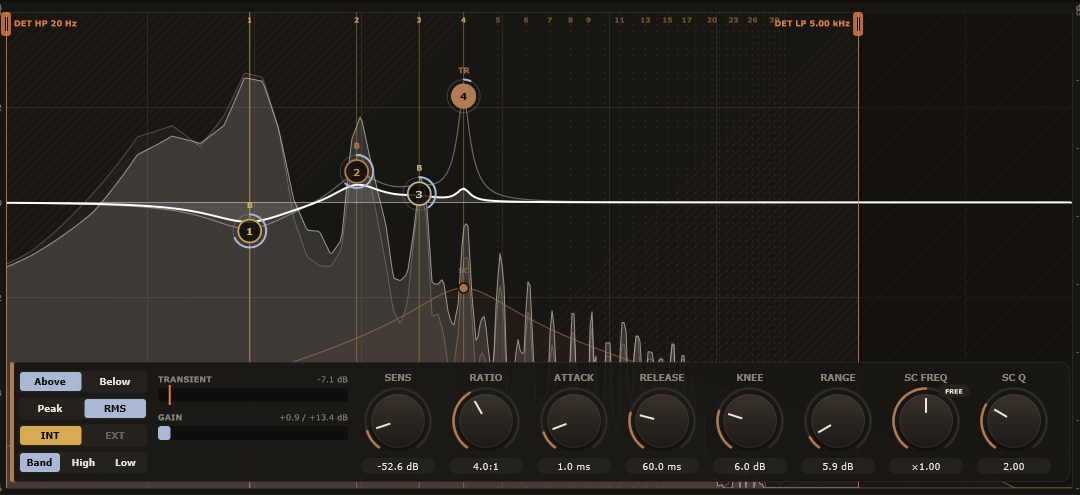1080x495 pixels.
Task: Click the DET LP 5.00 kHz handle
Action: [x=858, y=24]
